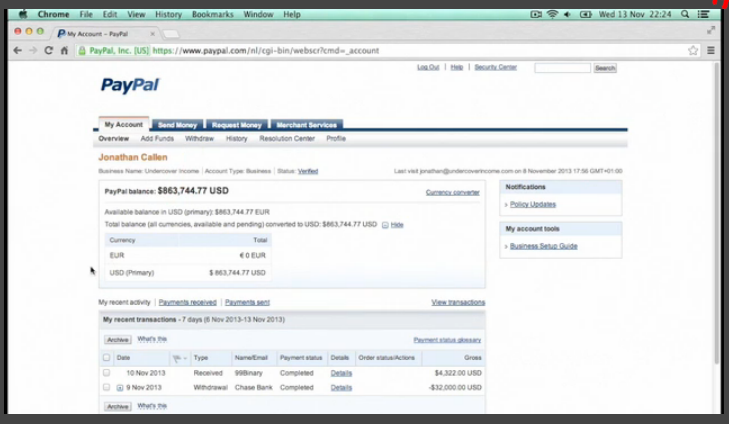
Task: Click the Verified status link
Action: pos(308,171)
